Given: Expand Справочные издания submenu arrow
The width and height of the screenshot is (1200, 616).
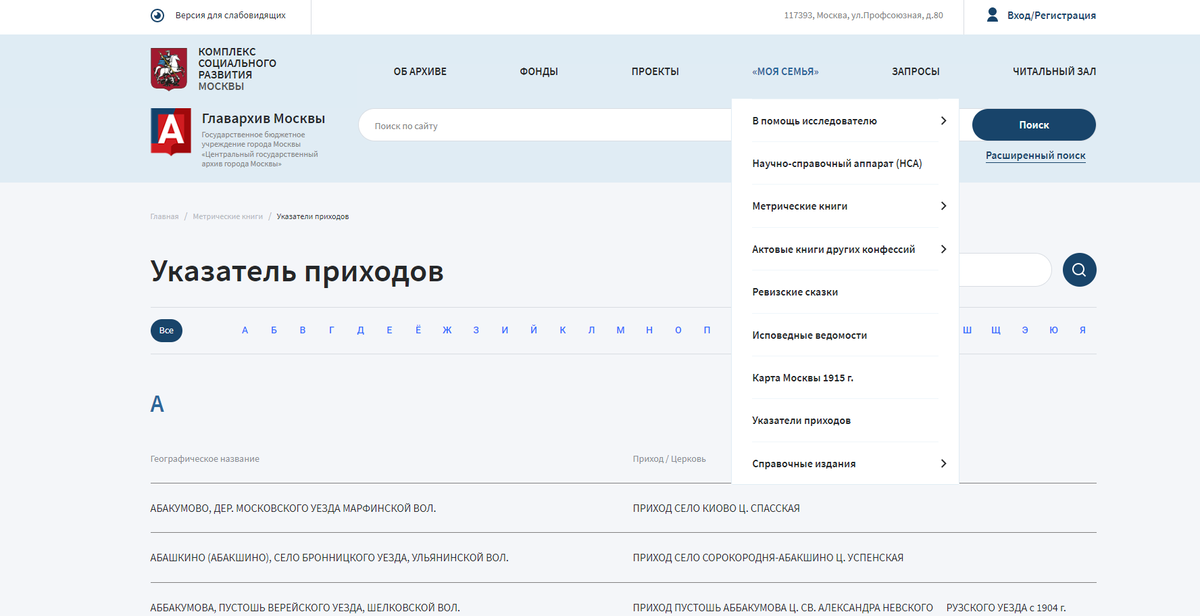Looking at the screenshot, I should pos(943,464).
